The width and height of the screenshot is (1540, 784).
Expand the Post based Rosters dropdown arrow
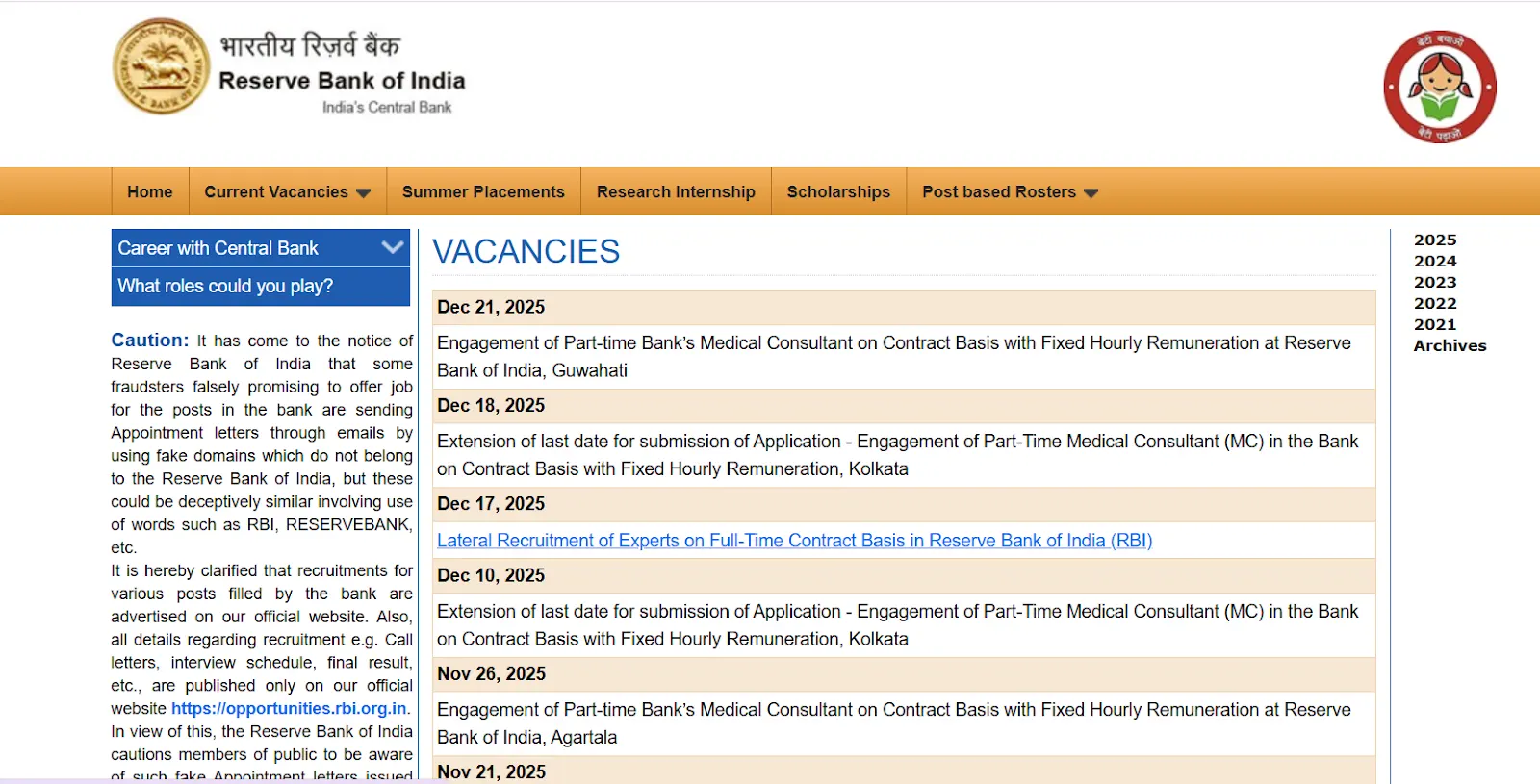(1091, 193)
